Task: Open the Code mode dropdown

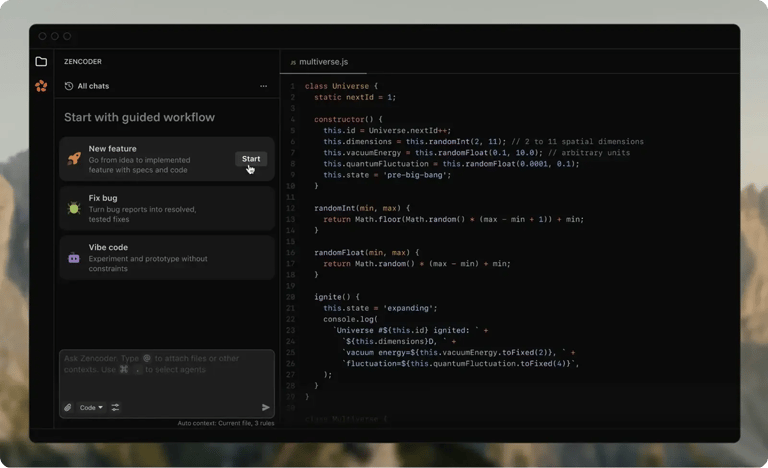Action: 91,407
